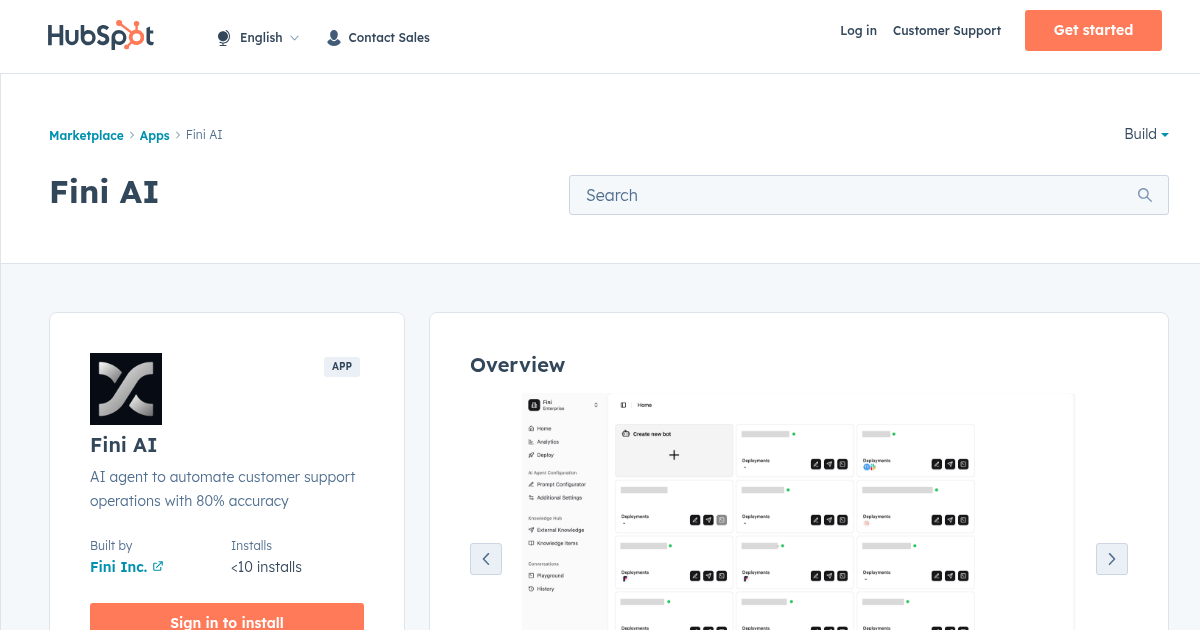Screen dimensions: 1200x630
Task: Open Fini Inc. via the external link icon
Action: click(x=158, y=566)
